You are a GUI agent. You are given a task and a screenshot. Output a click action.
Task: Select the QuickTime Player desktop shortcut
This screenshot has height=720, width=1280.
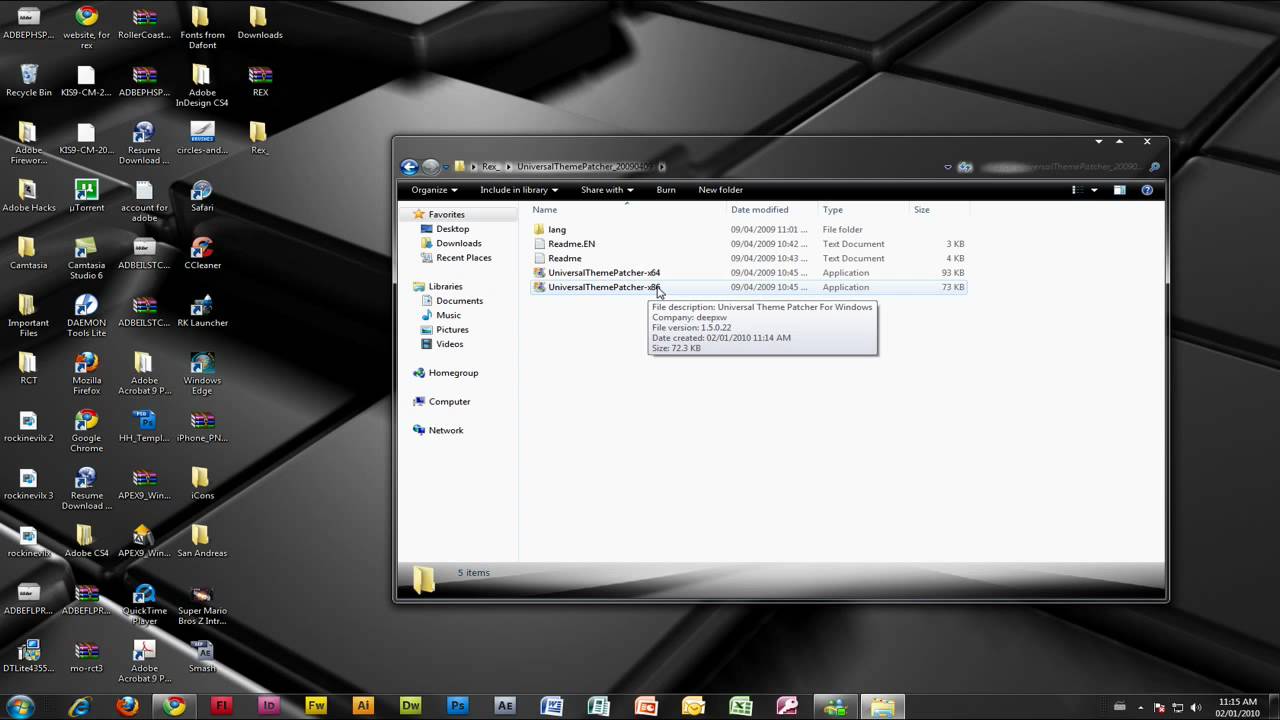(x=144, y=604)
